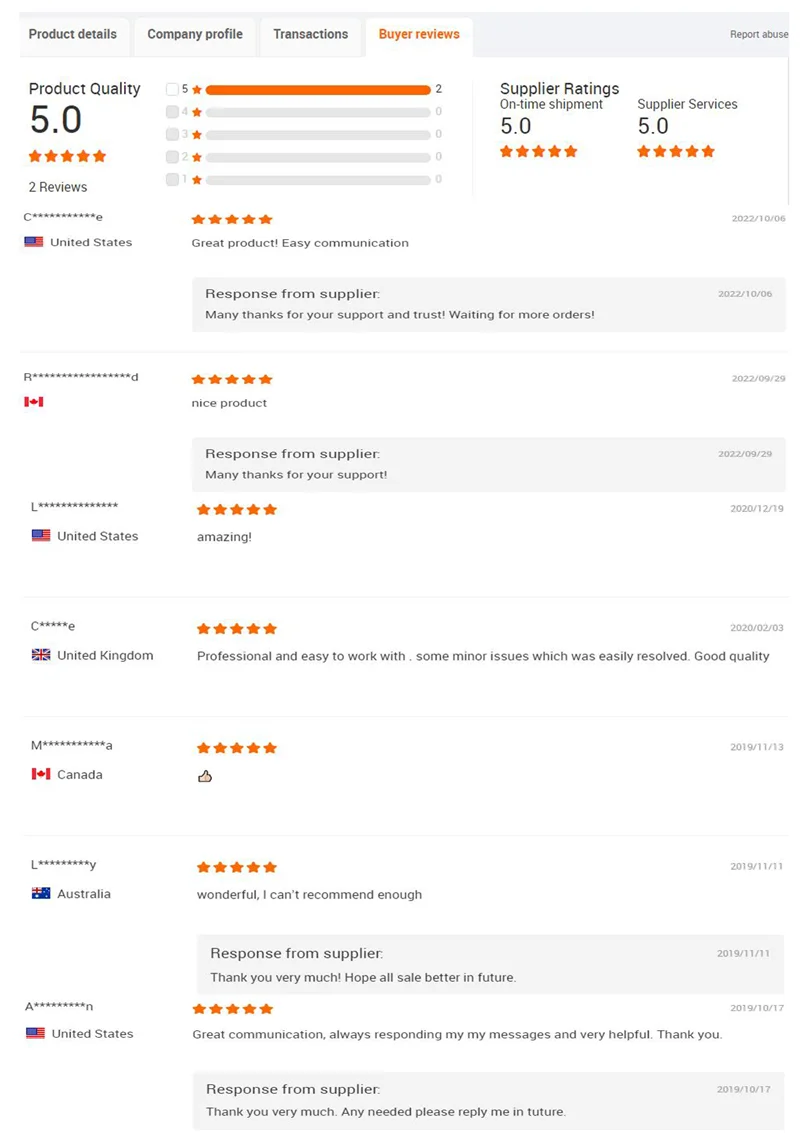Tick the 1-star rating filter

point(172,179)
